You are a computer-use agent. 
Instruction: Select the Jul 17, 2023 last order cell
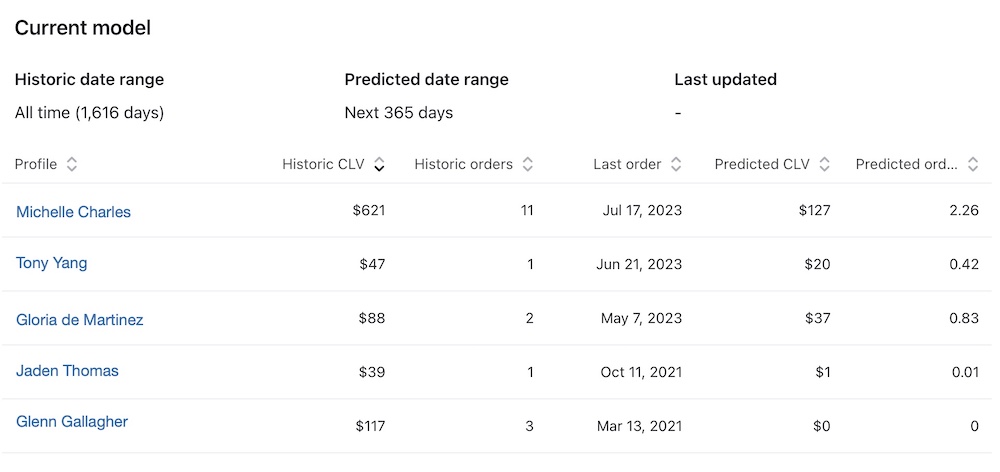(643, 211)
